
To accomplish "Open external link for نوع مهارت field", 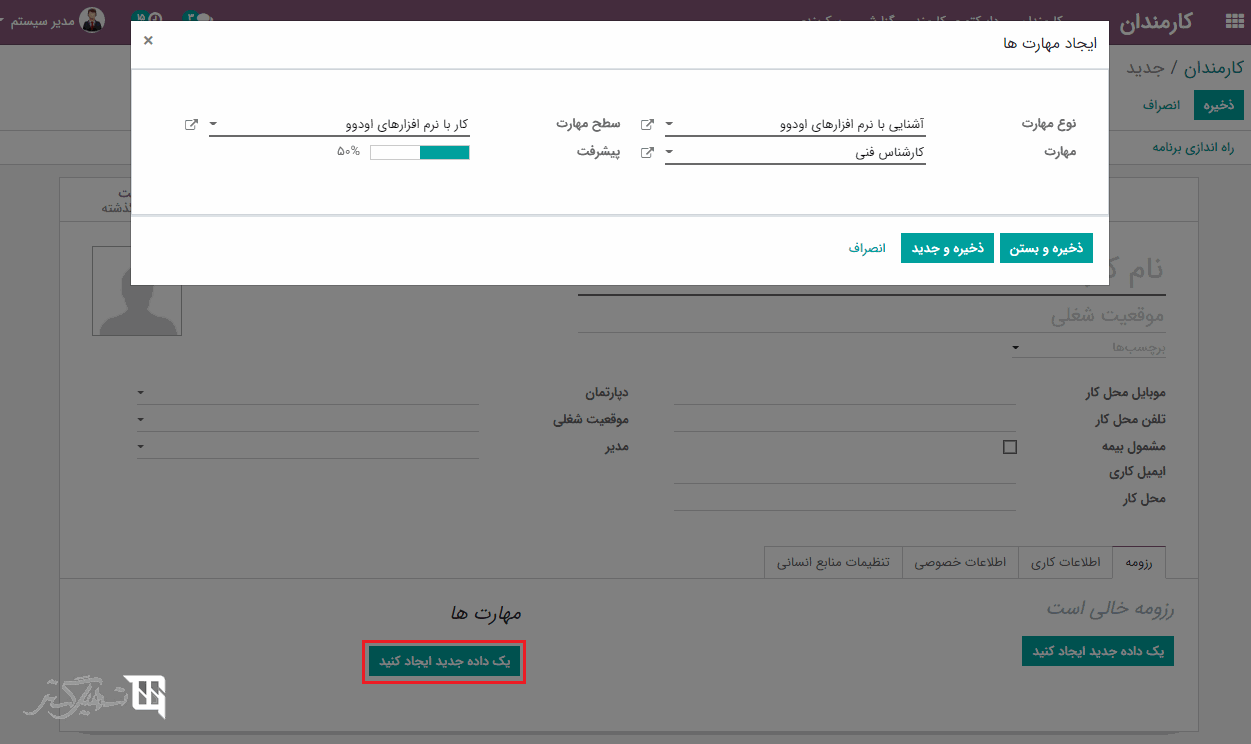I will 647,125.
